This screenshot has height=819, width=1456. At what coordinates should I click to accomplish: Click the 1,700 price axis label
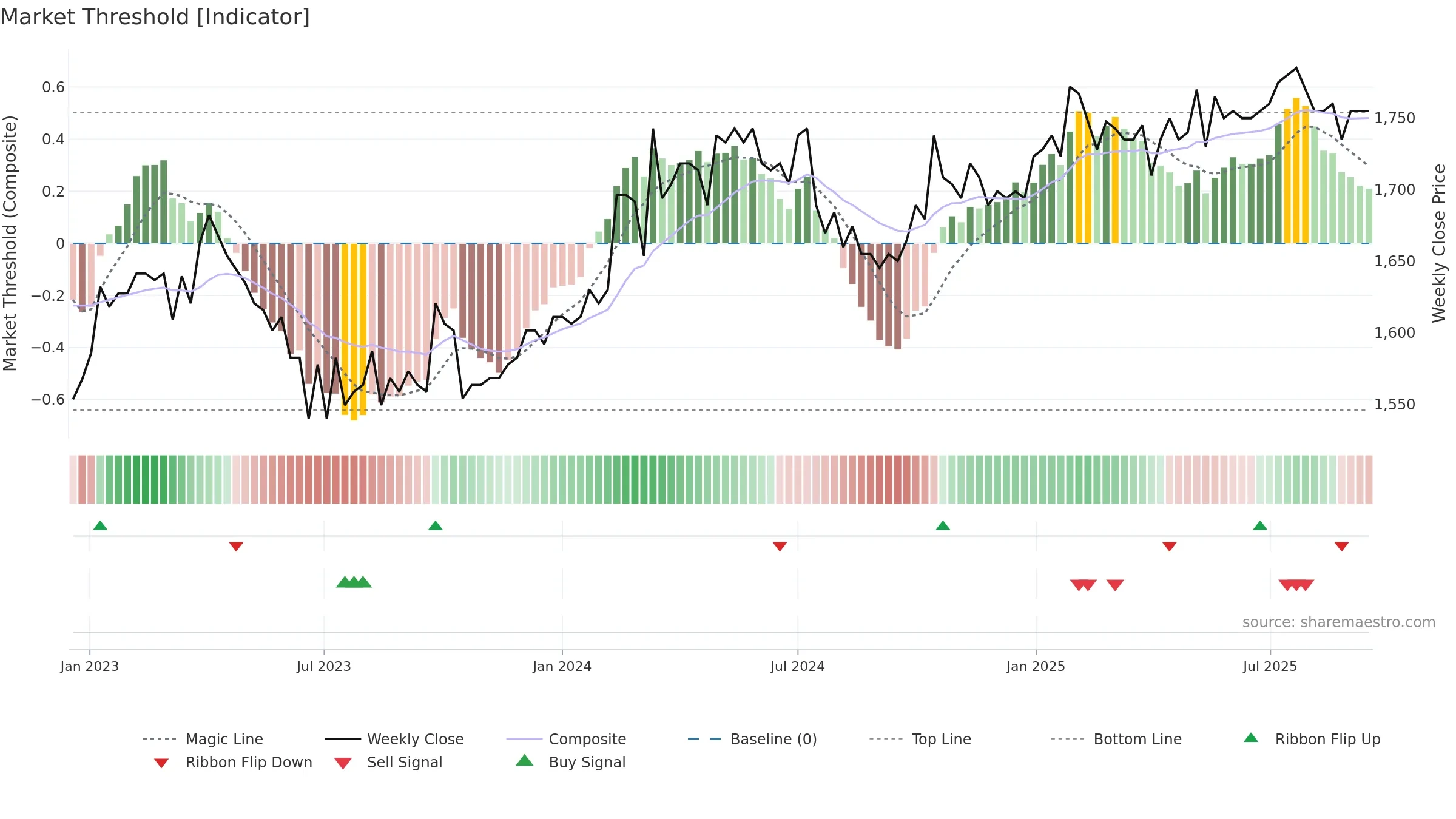(1395, 189)
